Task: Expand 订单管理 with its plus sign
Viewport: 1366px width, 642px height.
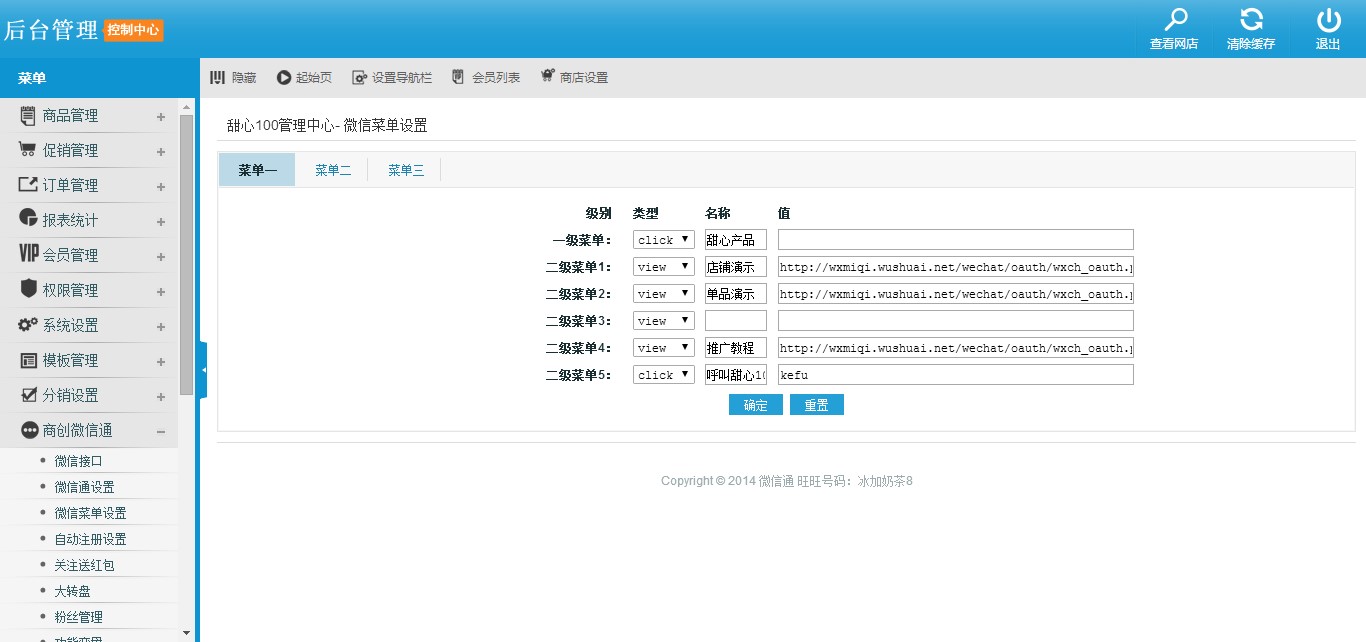Action: [x=161, y=187]
